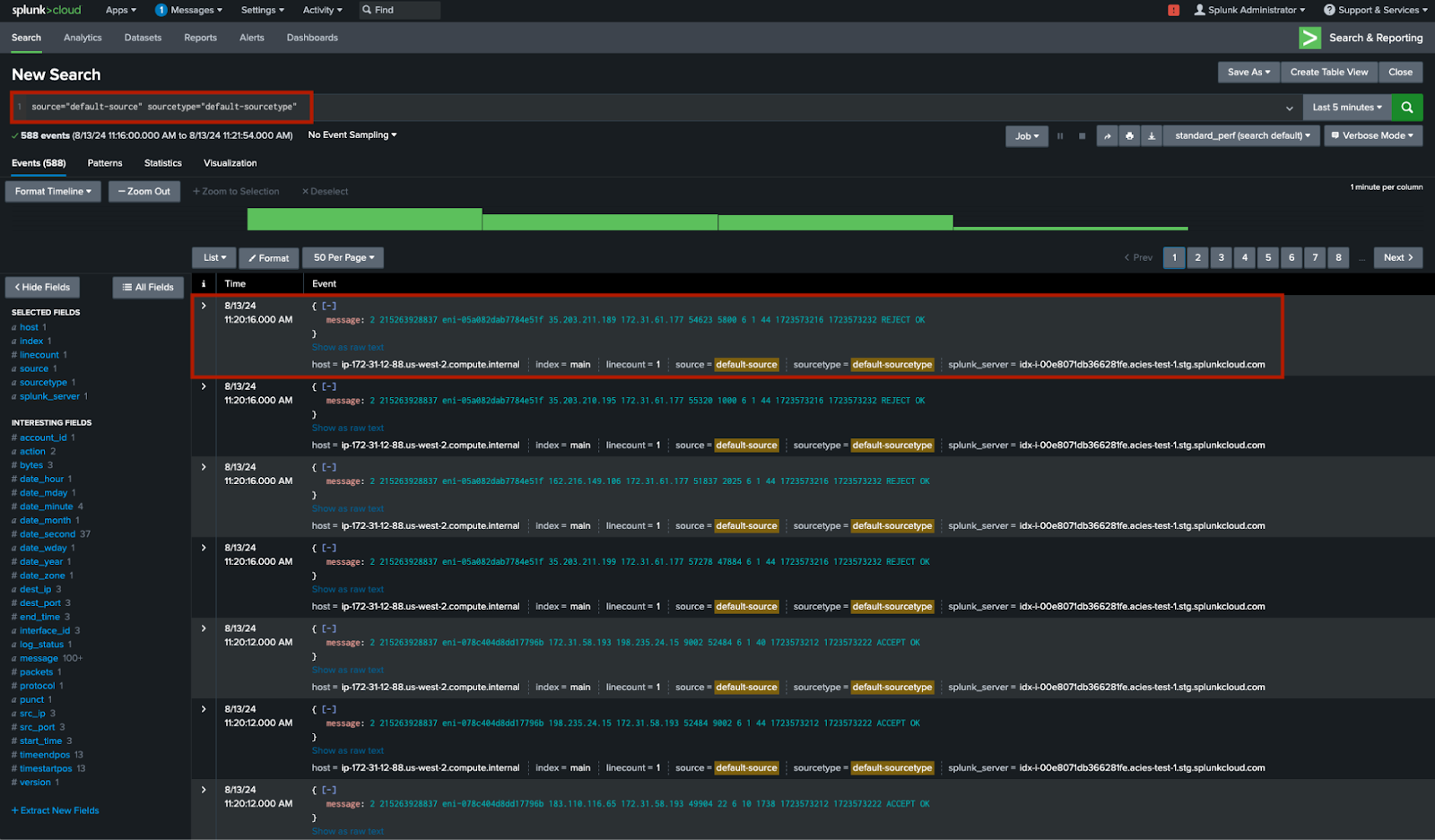Screen dimensions: 1435x840
Task: Export results with download icon
Action: (x=1152, y=136)
